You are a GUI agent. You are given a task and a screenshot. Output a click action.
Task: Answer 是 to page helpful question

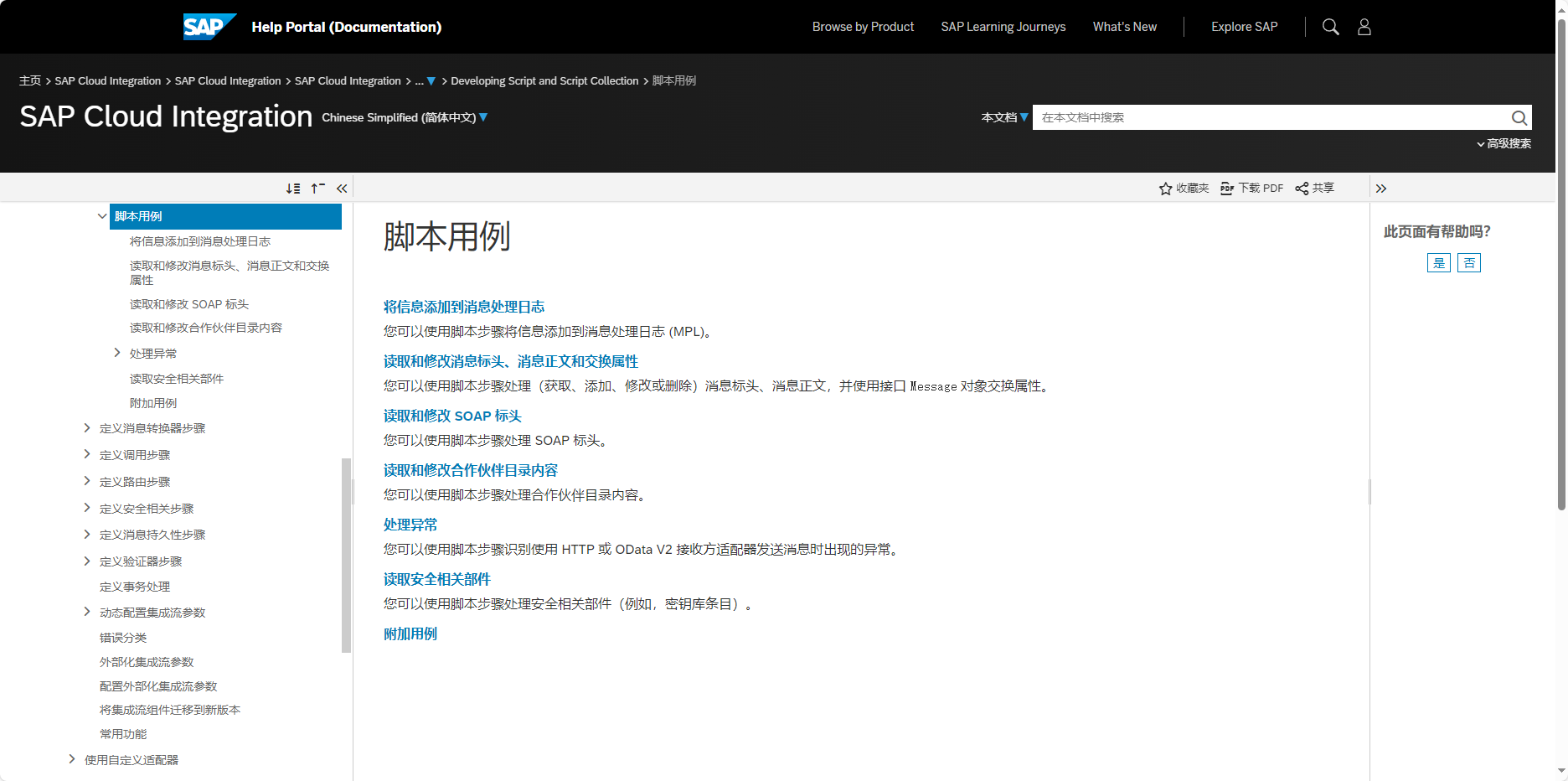click(x=1438, y=263)
